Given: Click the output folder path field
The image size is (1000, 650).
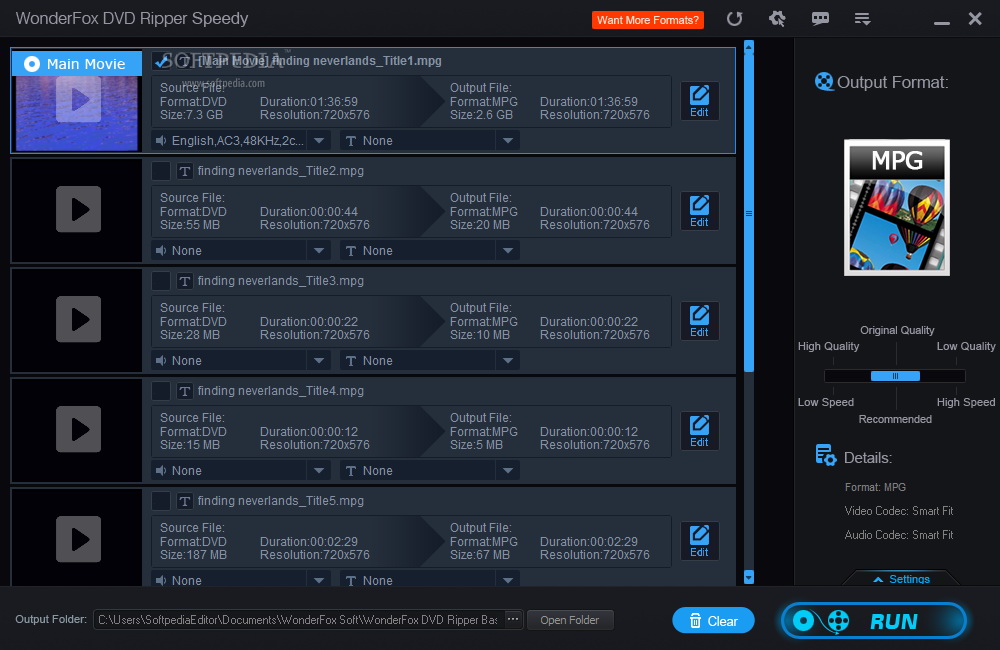Looking at the screenshot, I should (x=298, y=620).
